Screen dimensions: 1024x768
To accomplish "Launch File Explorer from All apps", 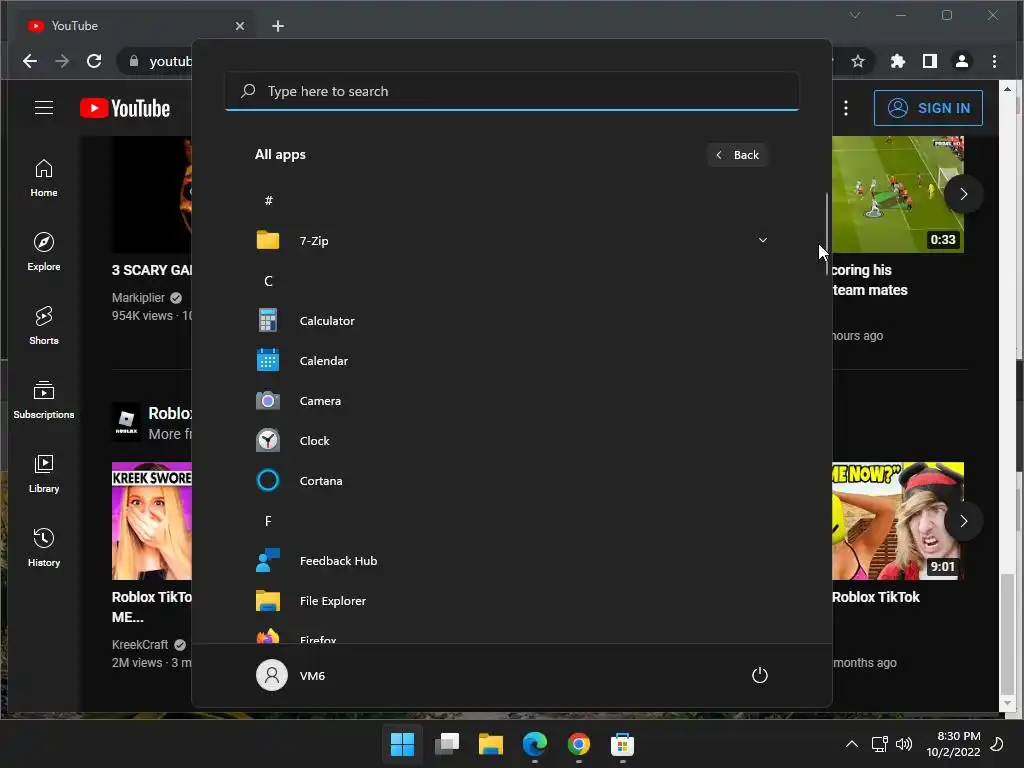I will point(511,601).
